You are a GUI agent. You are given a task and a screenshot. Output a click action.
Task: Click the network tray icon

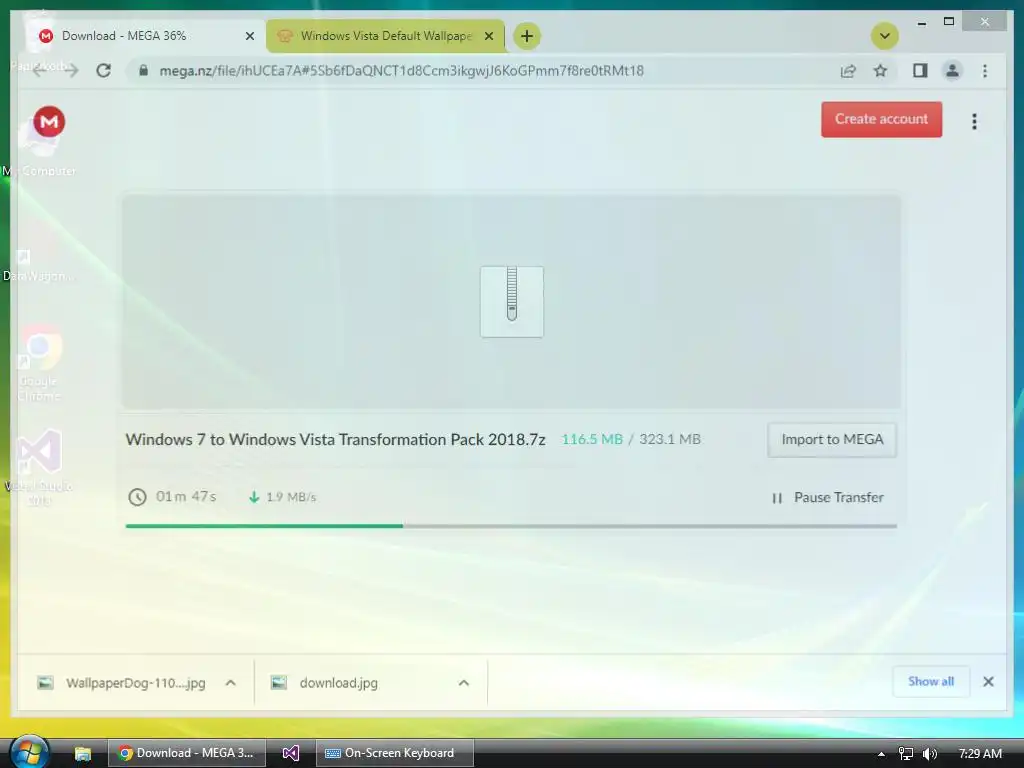click(906, 754)
